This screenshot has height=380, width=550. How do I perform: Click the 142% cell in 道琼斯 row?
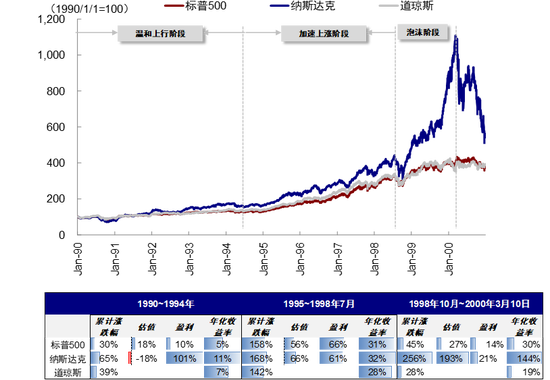261,372
